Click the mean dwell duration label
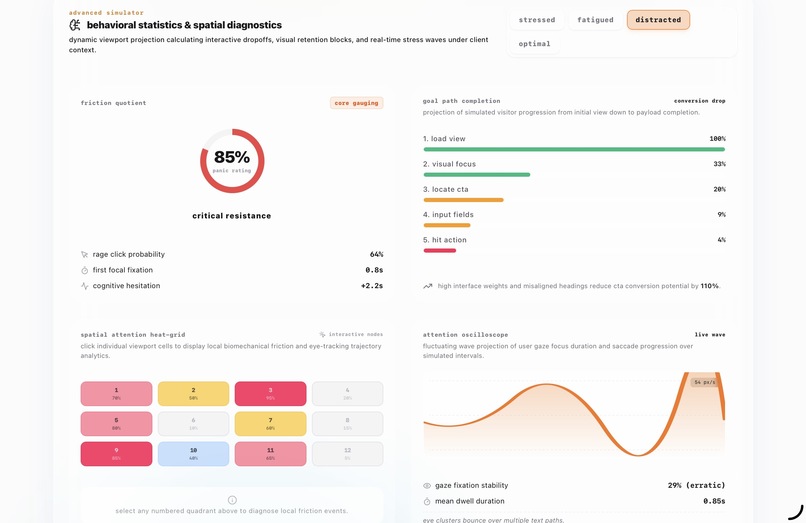Viewport: 806px width, 523px height. tap(470, 501)
